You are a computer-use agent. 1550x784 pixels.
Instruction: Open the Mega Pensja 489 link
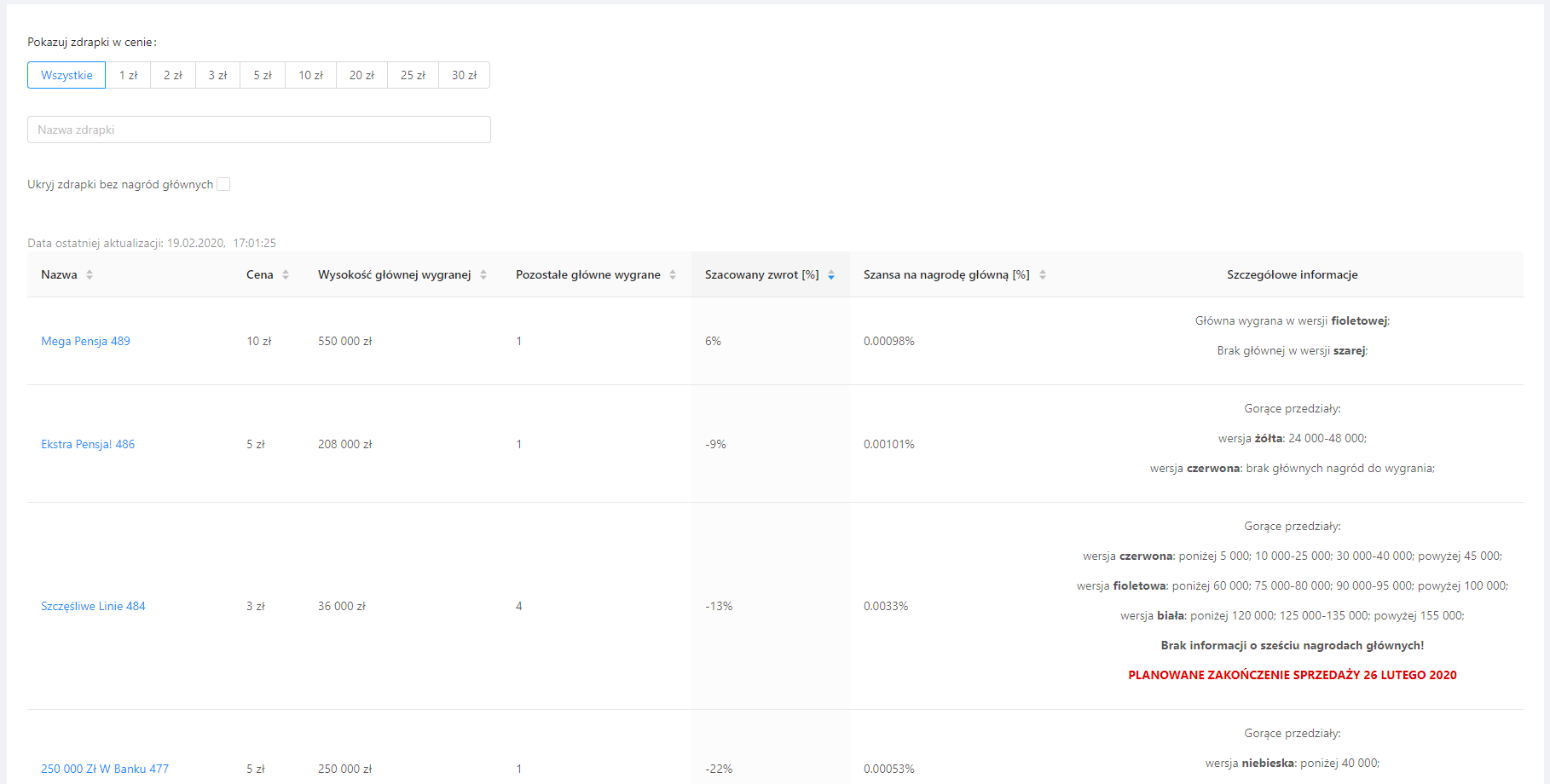click(85, 341)
